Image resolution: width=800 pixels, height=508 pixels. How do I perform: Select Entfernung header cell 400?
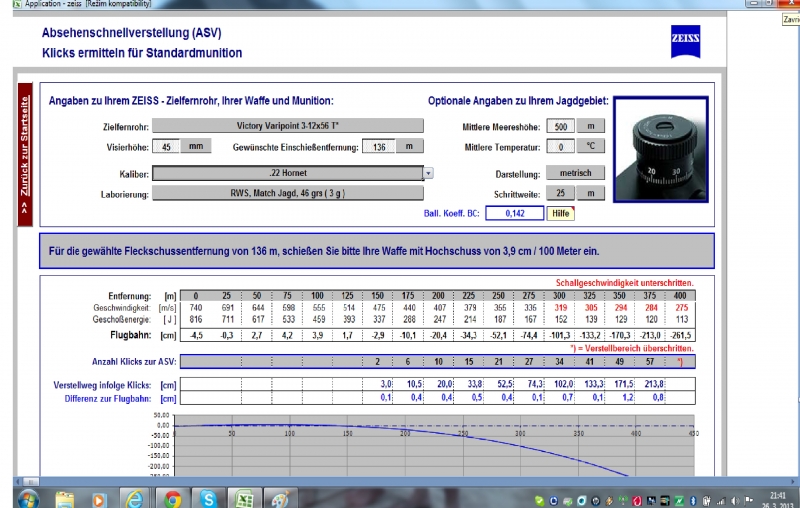tap(680, 296)
